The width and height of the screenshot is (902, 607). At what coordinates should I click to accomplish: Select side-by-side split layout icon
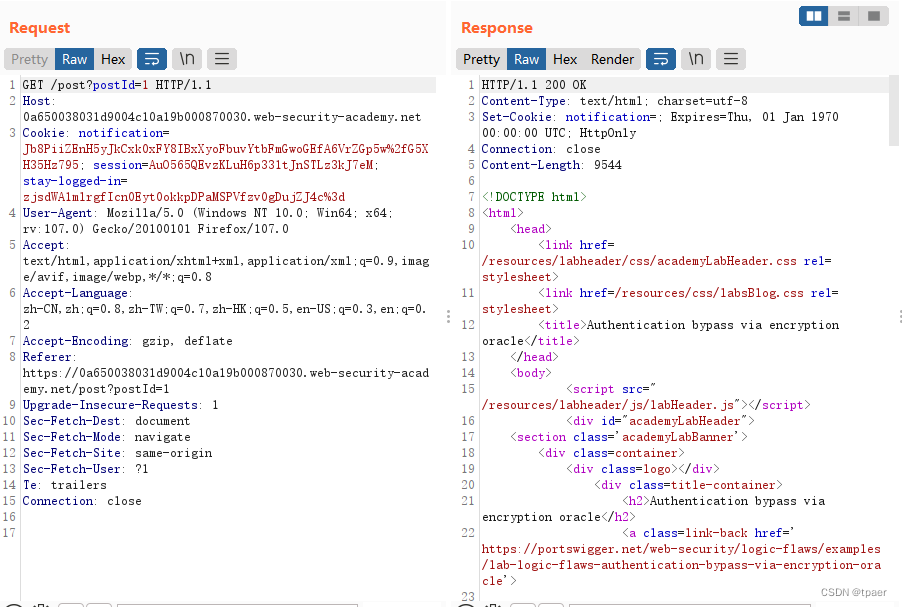point(814,16)
